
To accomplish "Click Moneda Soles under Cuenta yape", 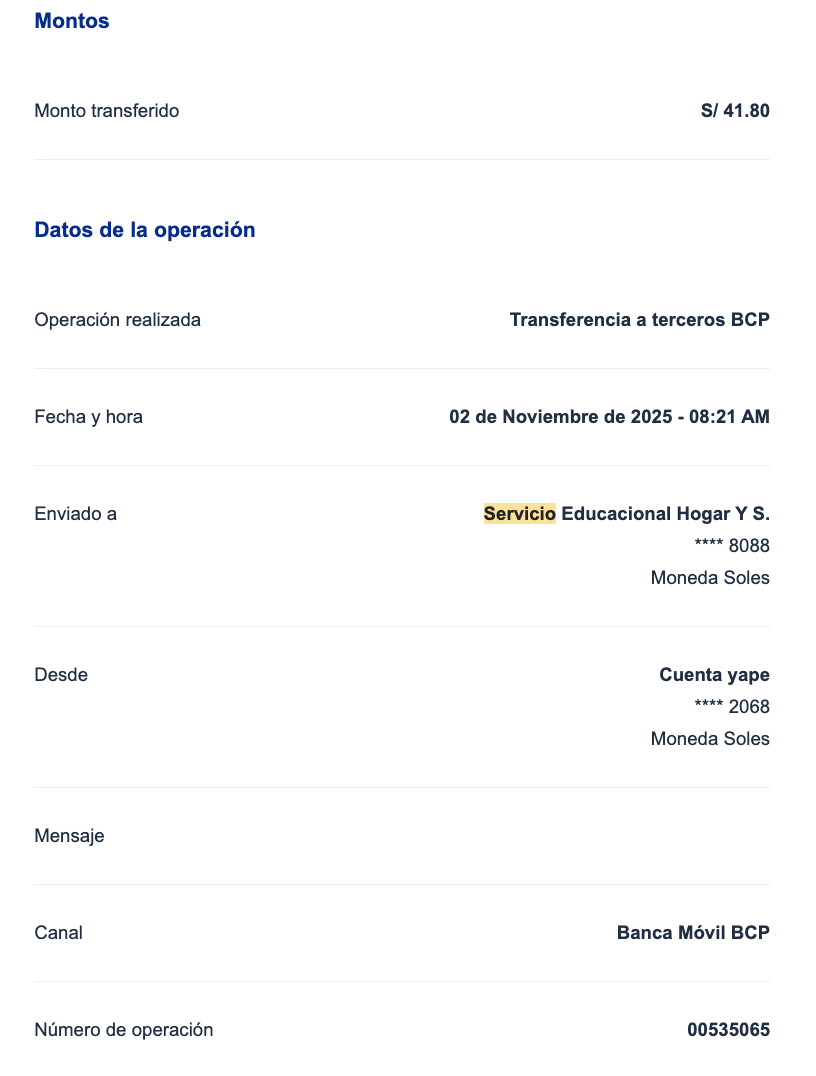I will tap(710, 739).
